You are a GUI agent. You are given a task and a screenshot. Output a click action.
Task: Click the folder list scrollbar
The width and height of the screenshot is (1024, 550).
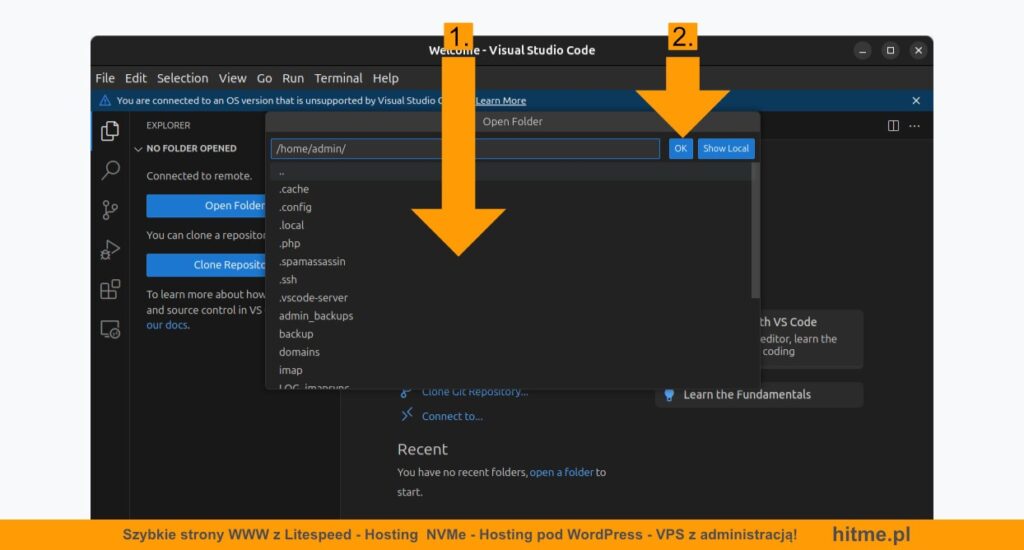[x=756, y=231]
